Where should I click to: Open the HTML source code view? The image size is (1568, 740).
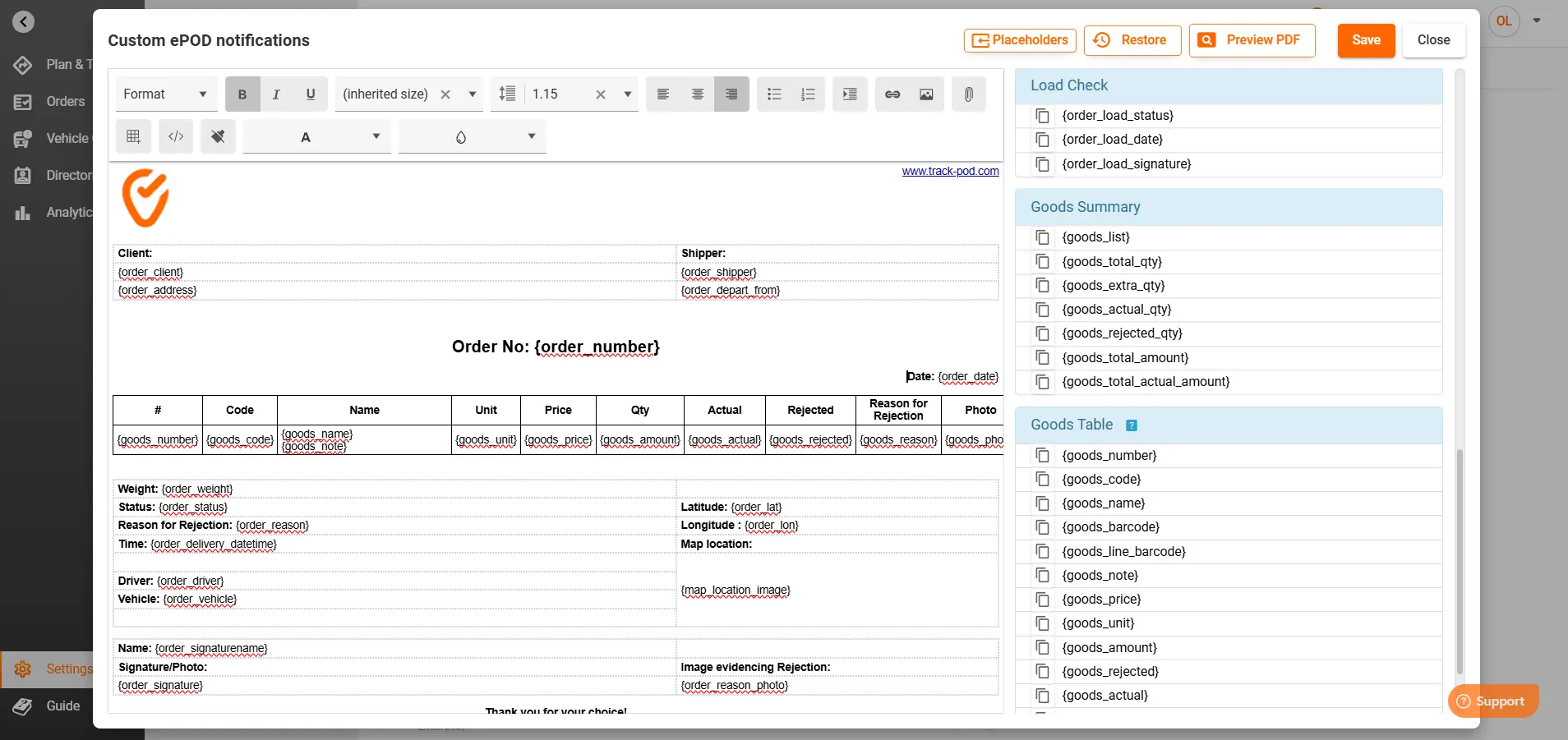(176, 136)
